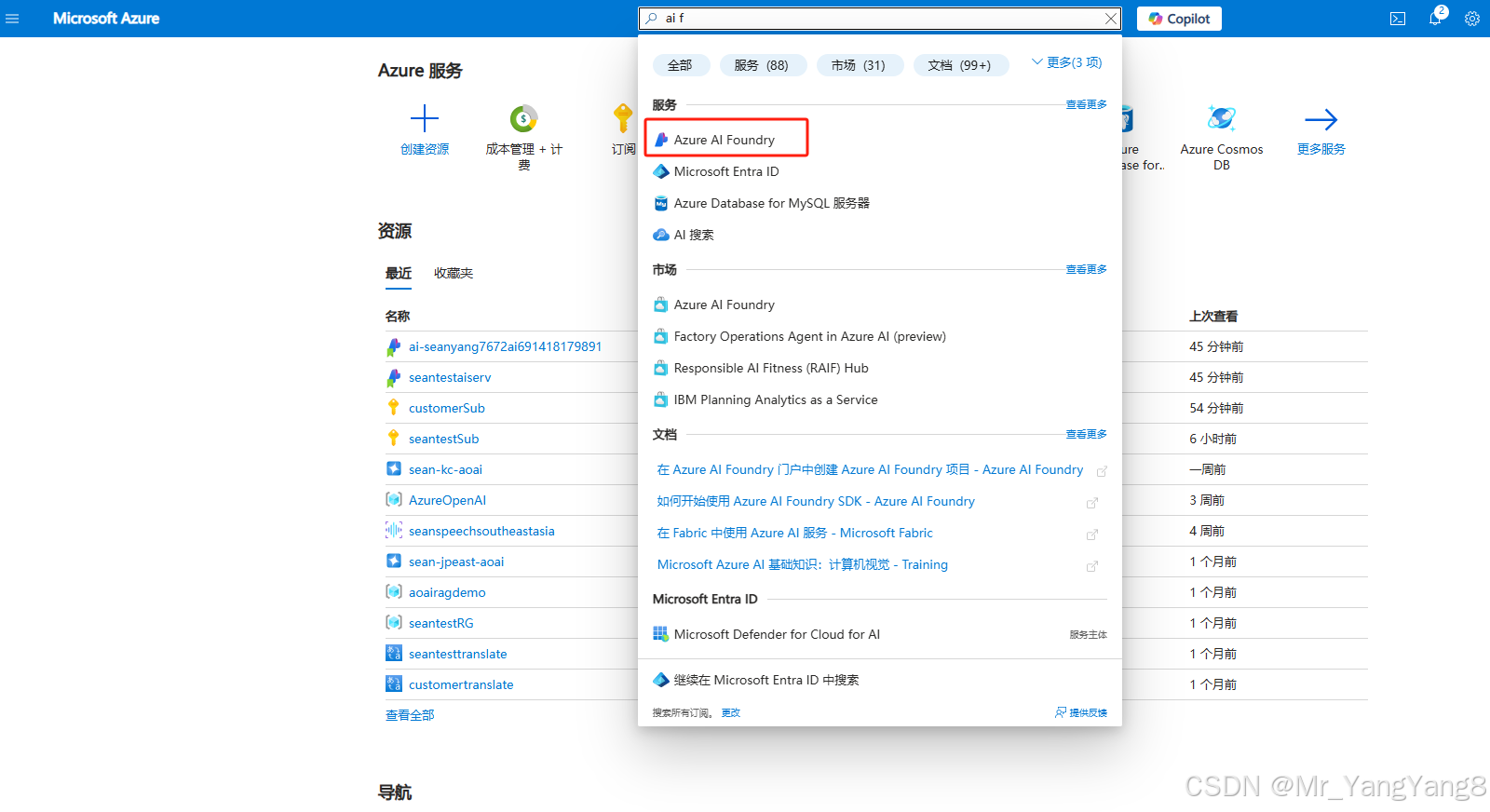Click the 更改 subscription link
Screen dimensions: 1490x812
click(731, 713)
